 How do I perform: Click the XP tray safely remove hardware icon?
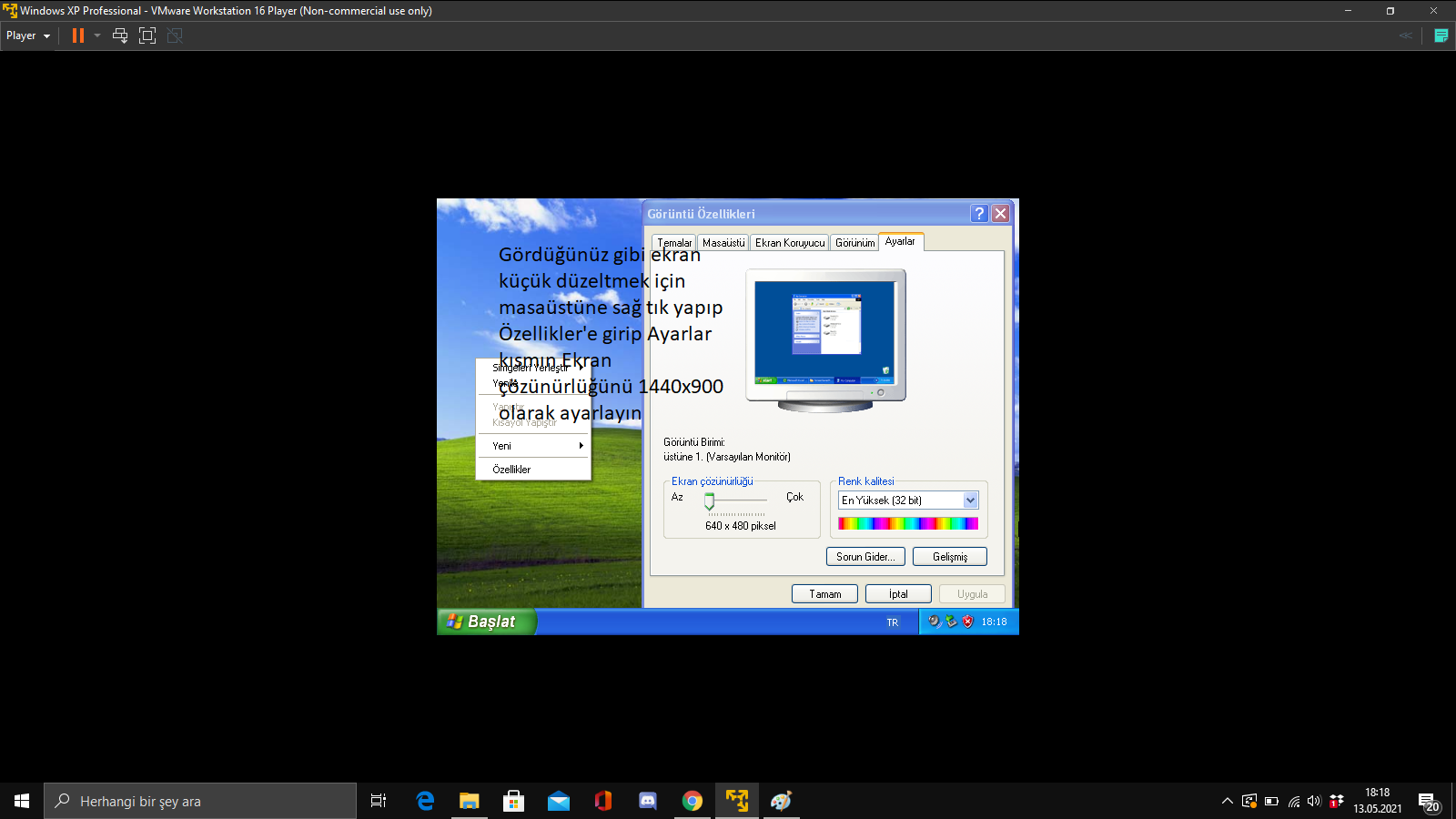click(951, 622)
